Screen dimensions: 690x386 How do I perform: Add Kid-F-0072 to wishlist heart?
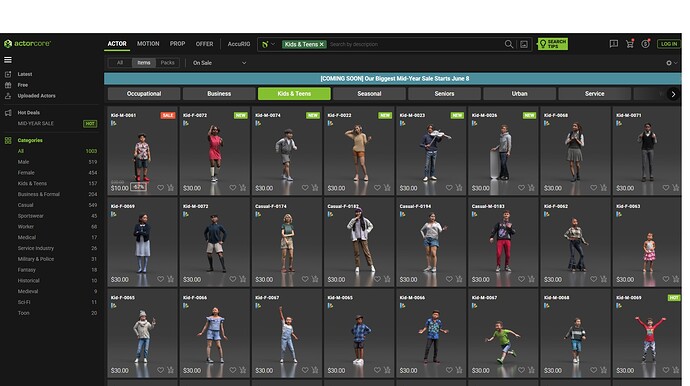pyautogui.click(x=233, y=187)
